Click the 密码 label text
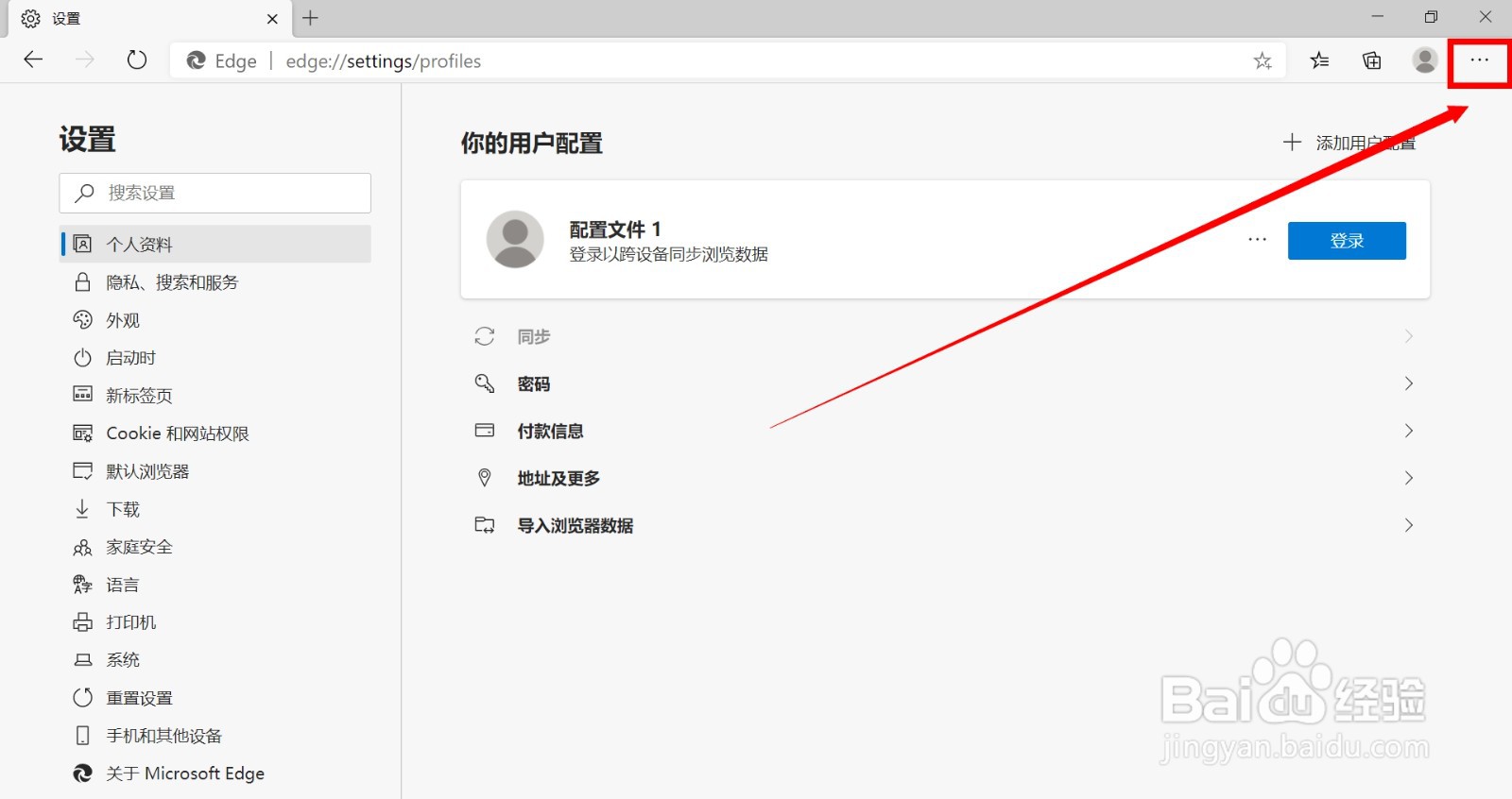 pyautogui.click(x=534, y=383)
